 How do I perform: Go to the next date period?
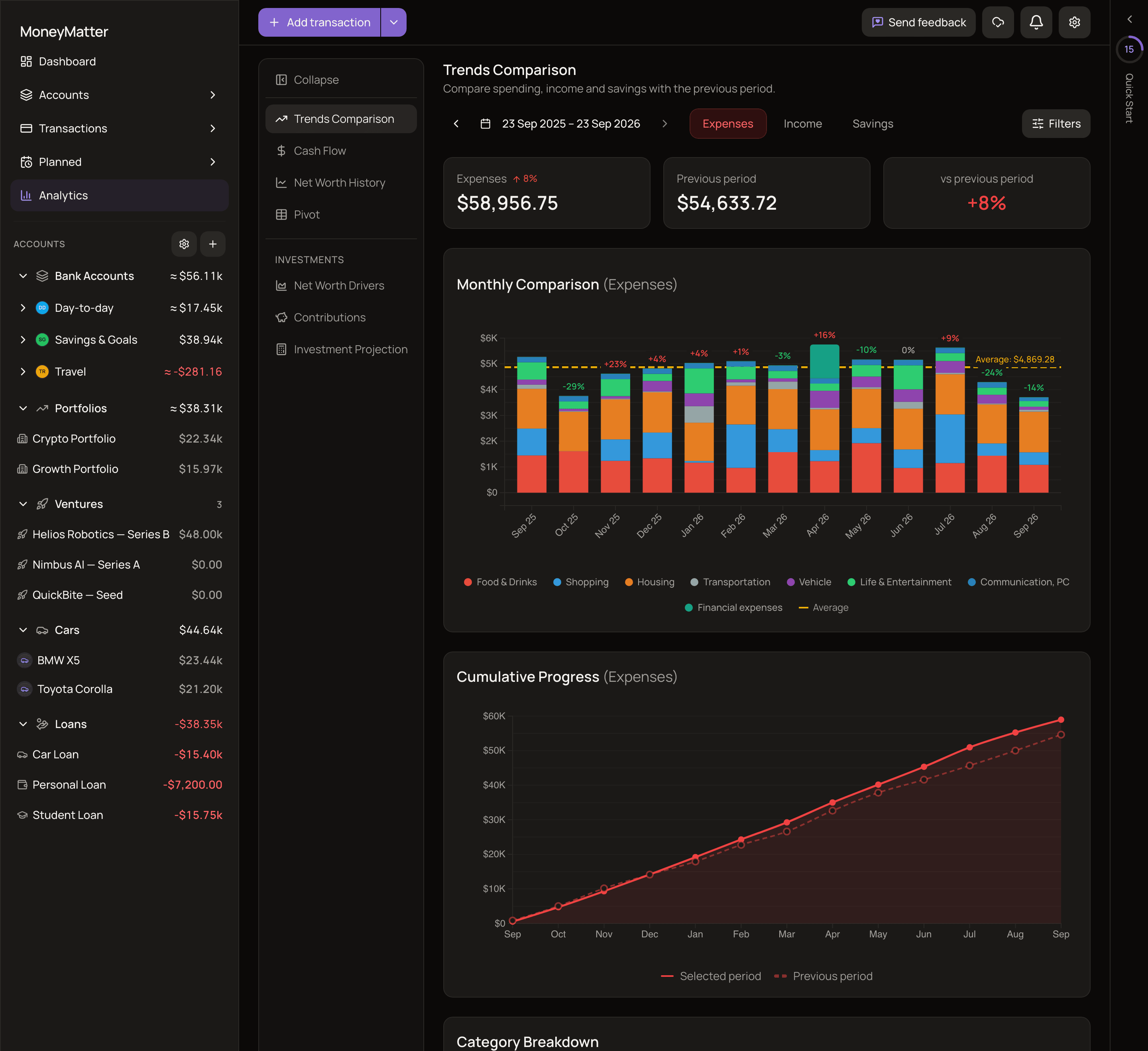[x=664, y=124]
